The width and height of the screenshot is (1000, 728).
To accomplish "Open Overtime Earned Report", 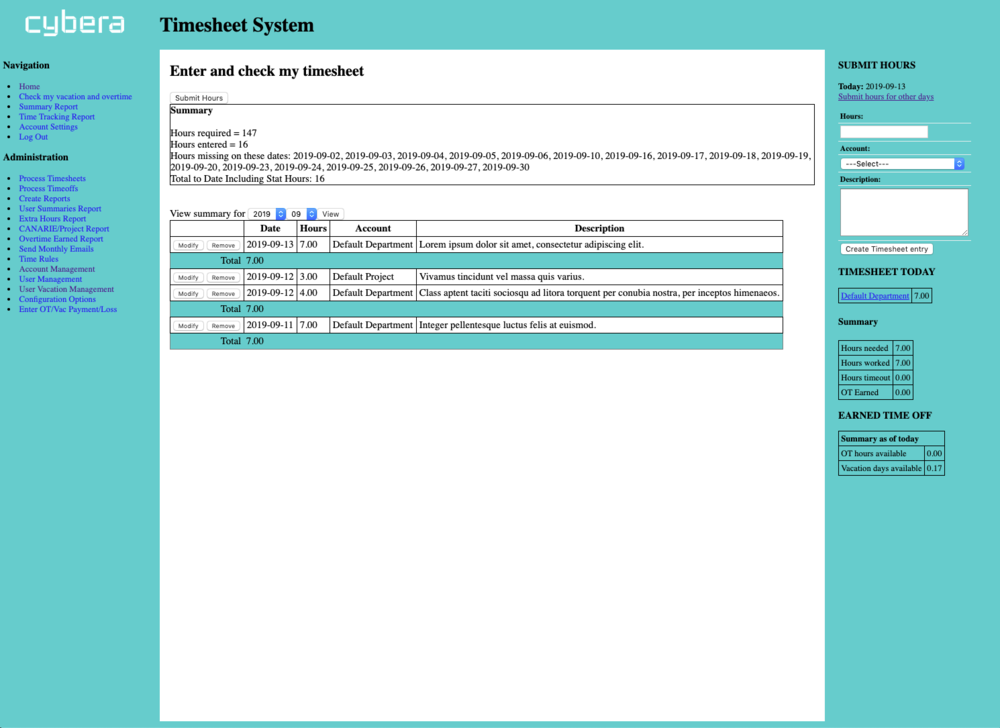I will (61, 238).
